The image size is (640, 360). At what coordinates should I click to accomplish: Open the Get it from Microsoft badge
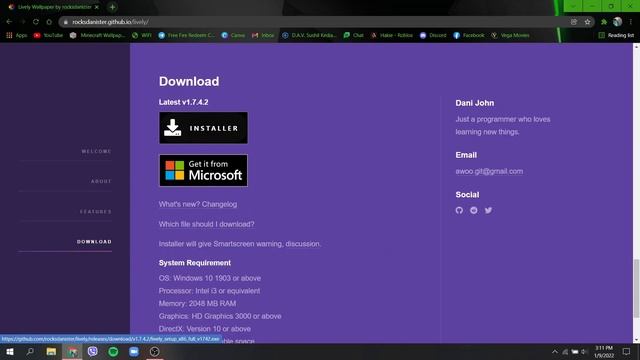tap(203, 170)
